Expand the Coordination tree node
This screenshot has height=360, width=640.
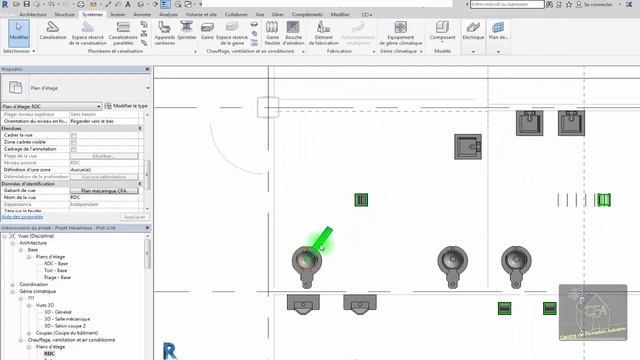13,284
